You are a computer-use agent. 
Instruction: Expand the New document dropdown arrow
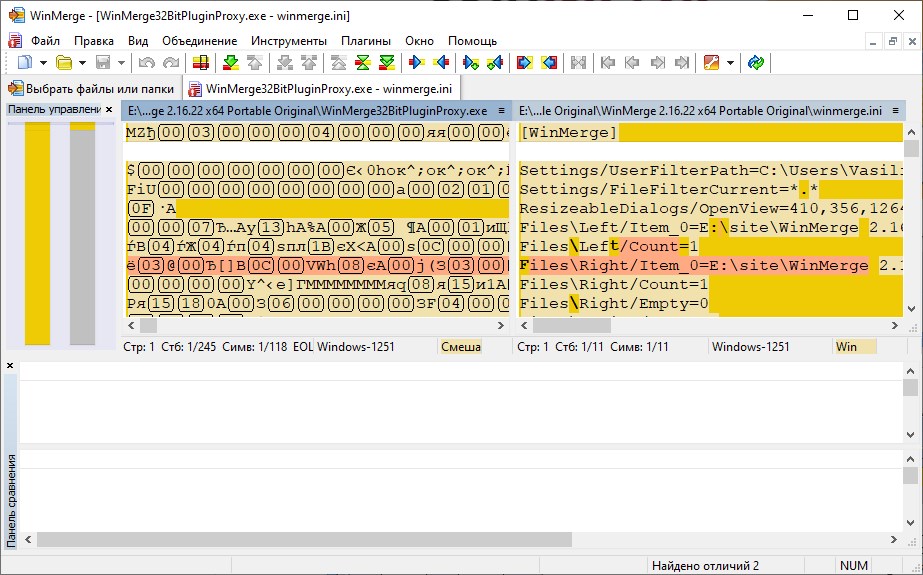click(x=43, y=62)
